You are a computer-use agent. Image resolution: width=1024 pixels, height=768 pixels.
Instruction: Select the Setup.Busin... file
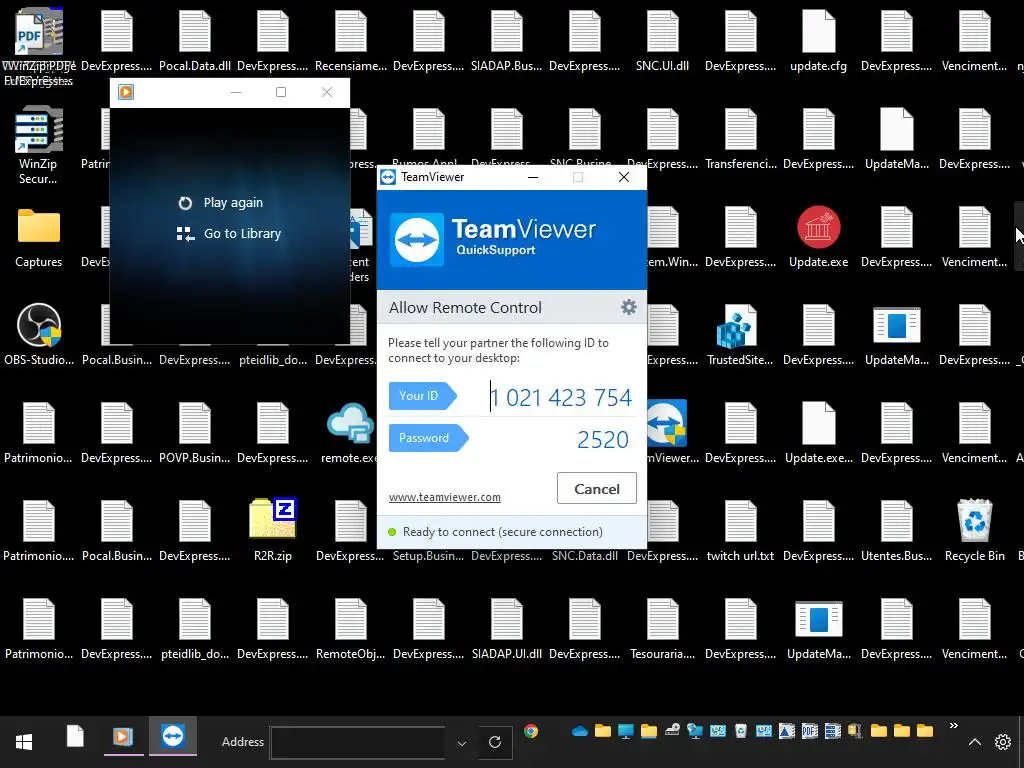[x=428, y=556]
